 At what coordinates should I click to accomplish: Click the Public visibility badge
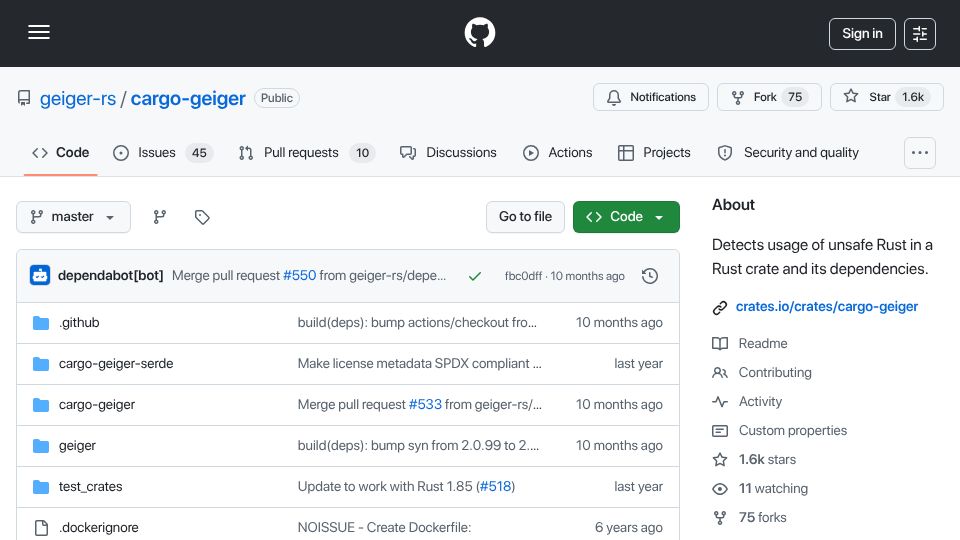277,99
